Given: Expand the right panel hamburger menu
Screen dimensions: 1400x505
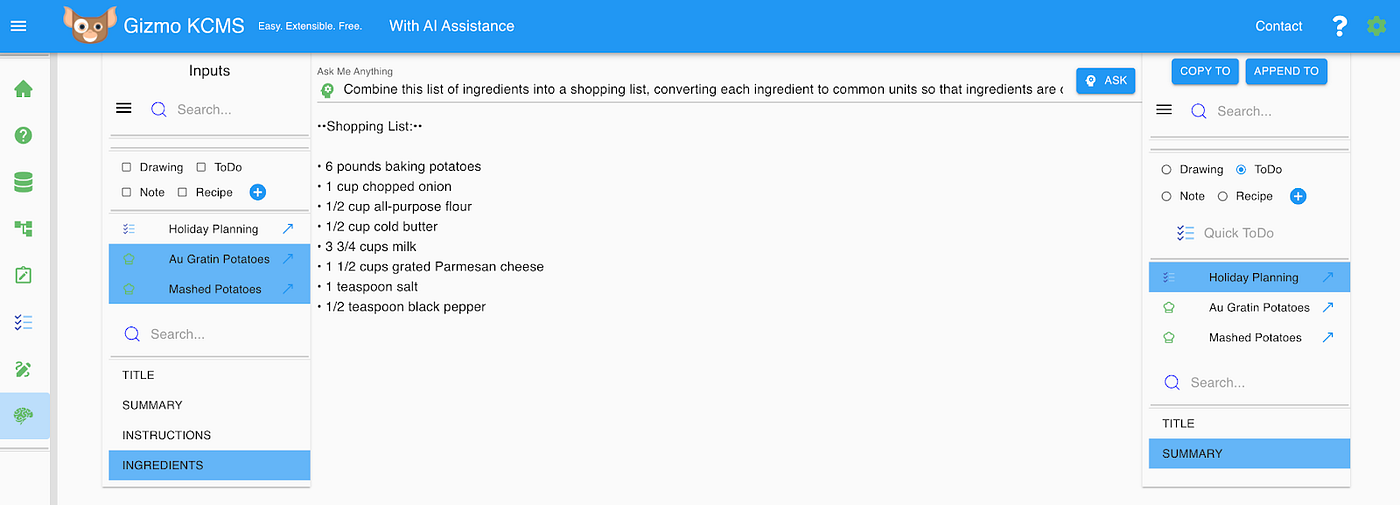Looking at the screenshot, I should pos(1164,110).
